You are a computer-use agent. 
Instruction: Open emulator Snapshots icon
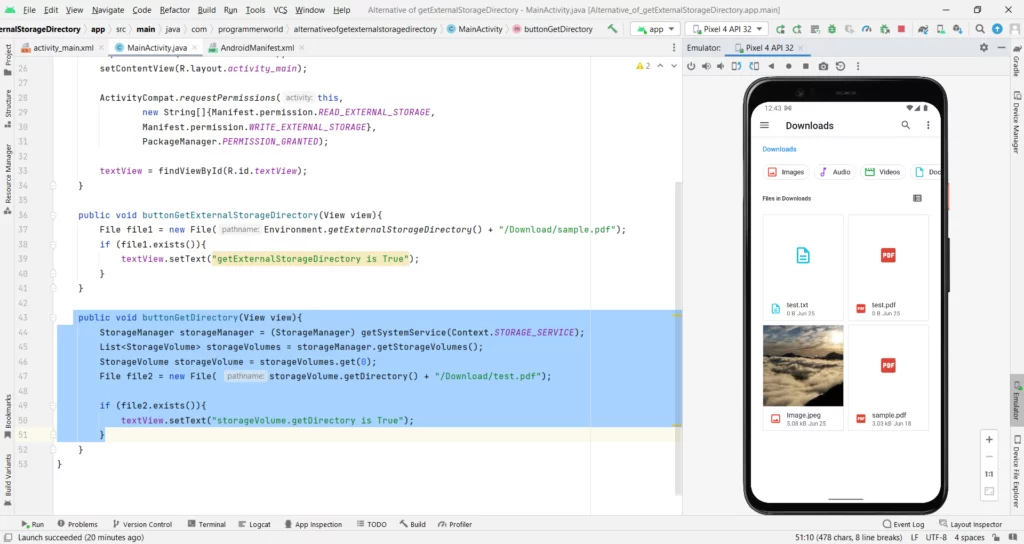click(840, 66)
